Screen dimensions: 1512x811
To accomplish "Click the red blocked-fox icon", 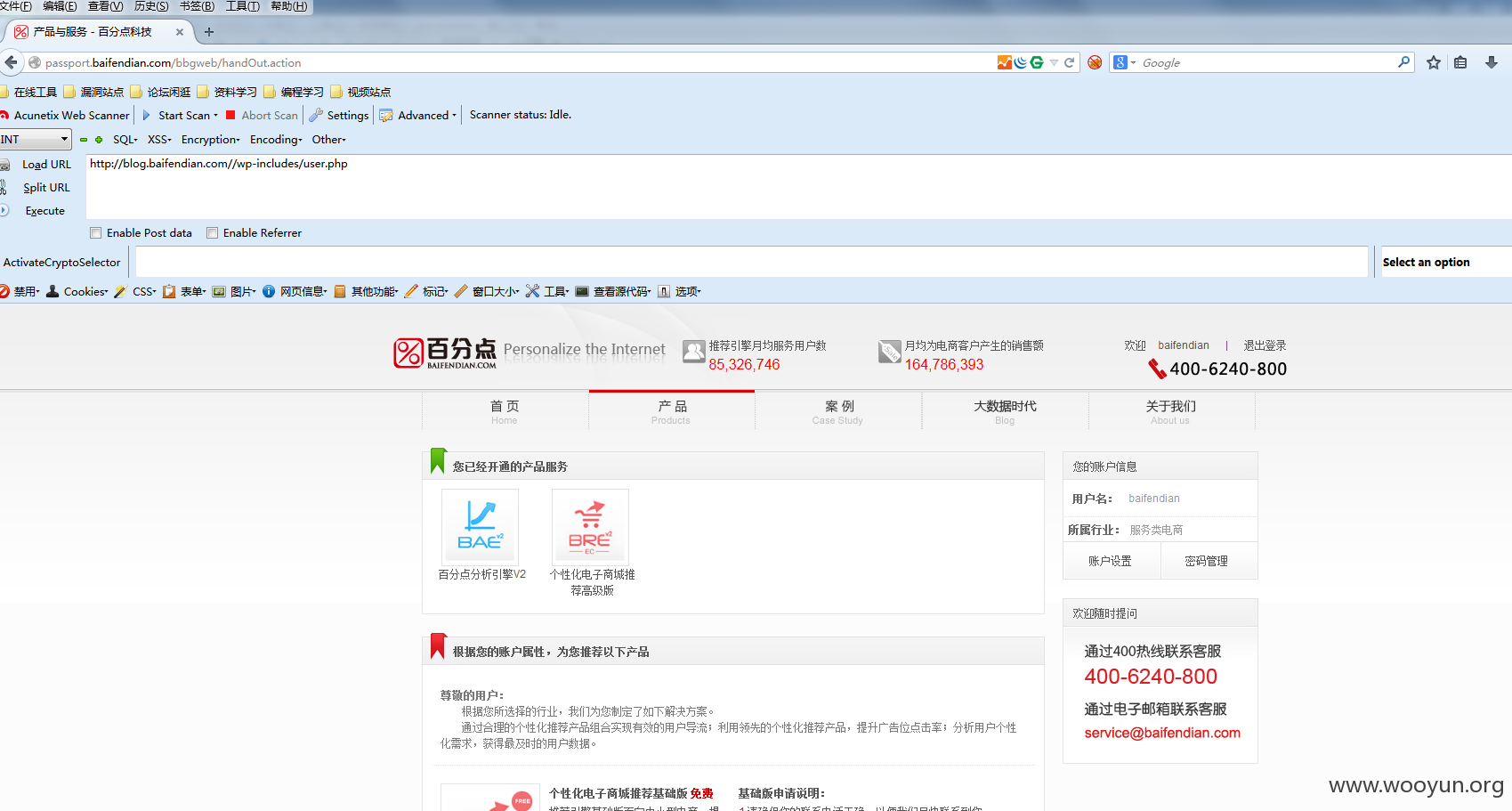I will coord(1095,62).
